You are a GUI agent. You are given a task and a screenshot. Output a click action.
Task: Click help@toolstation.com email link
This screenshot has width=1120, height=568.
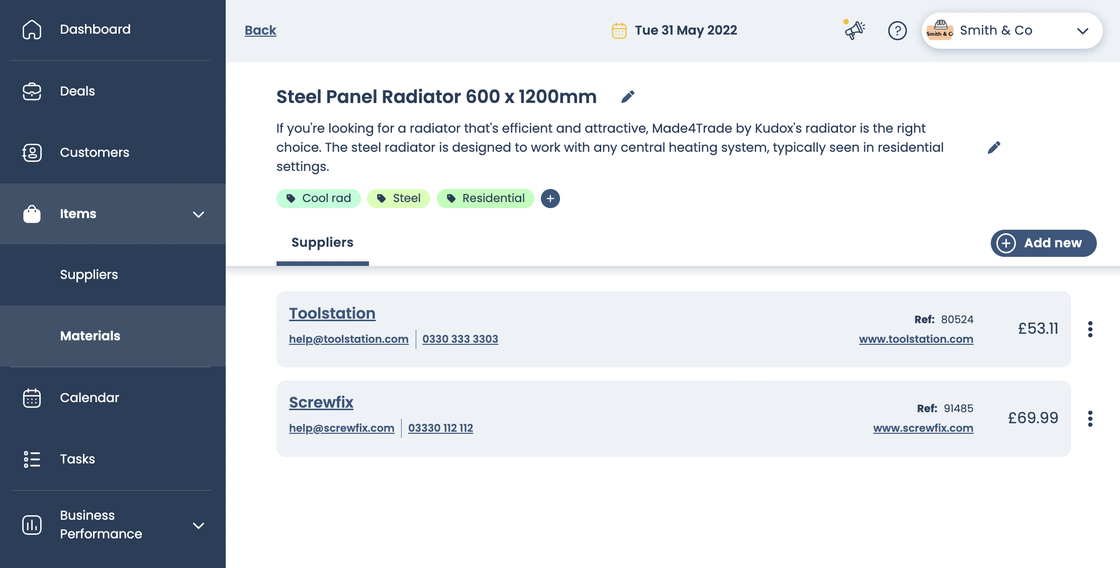coord(348,339)
